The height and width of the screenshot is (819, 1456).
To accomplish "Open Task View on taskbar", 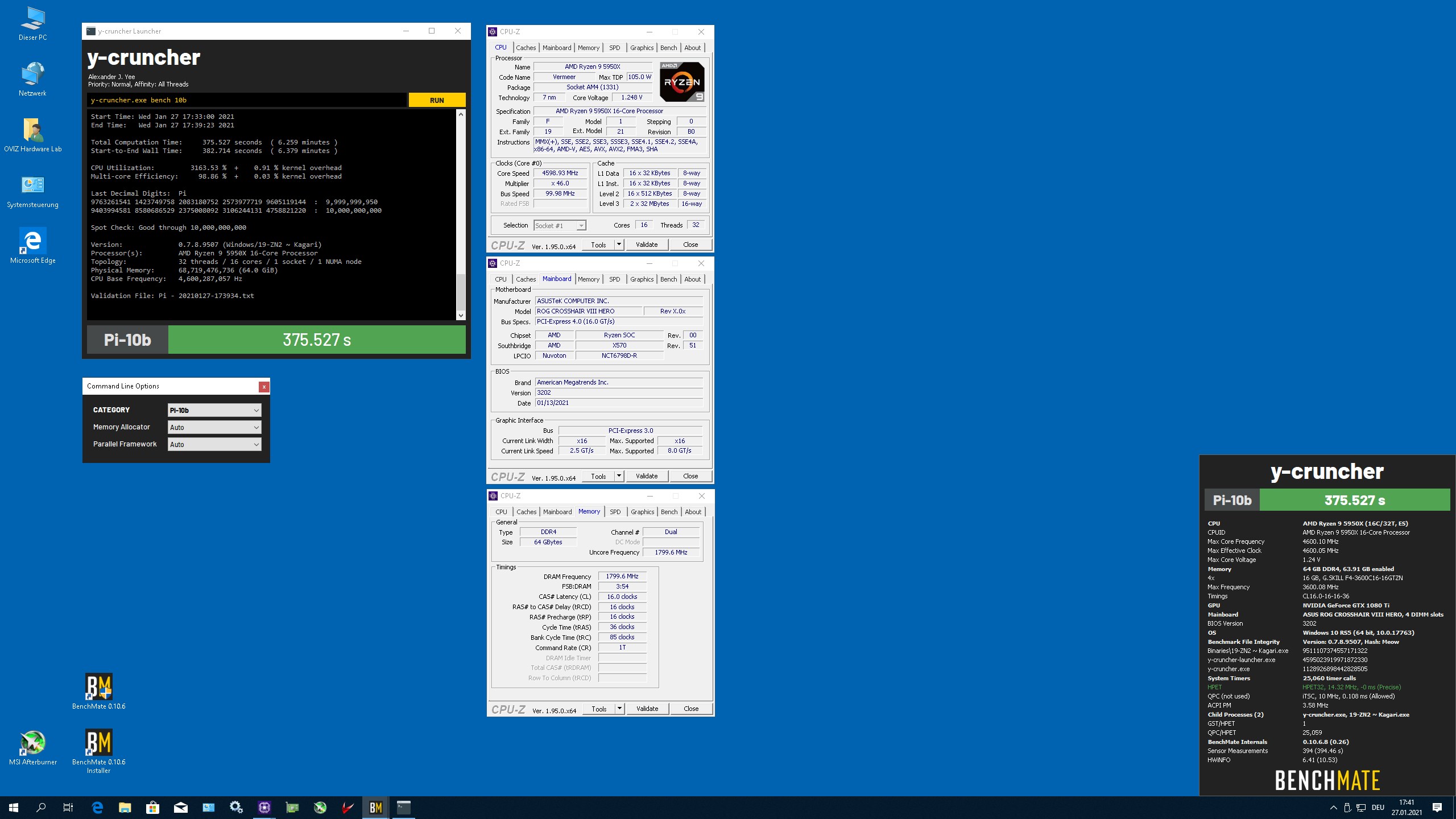I will pos(68,808).
